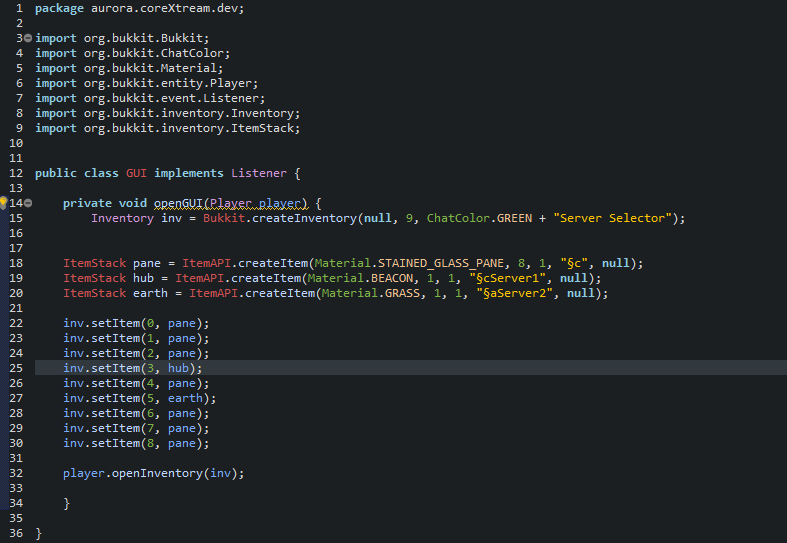
Task: Click the 'implements' keyword
Action: click(189, 173)
